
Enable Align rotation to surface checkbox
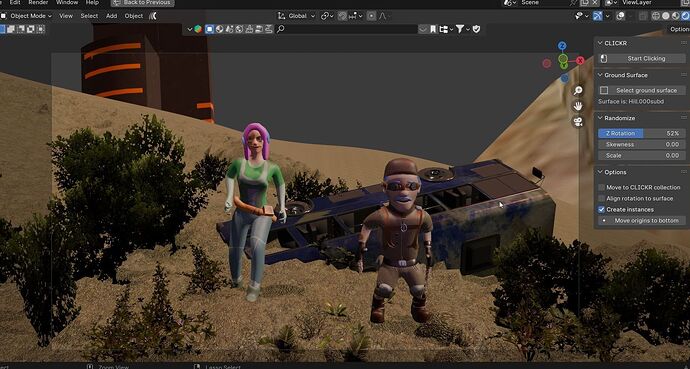click(601, 198)
